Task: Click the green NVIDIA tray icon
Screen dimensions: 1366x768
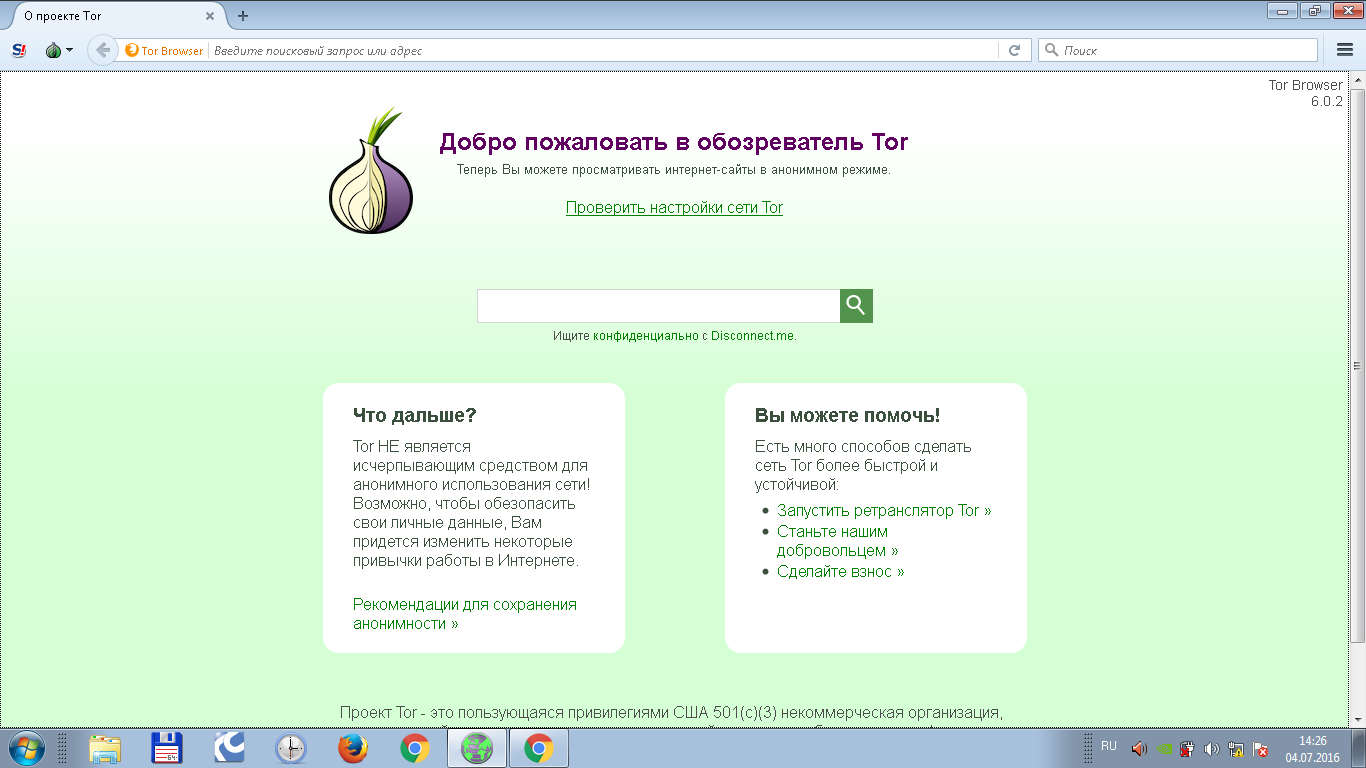Action: coord(1164,748)
